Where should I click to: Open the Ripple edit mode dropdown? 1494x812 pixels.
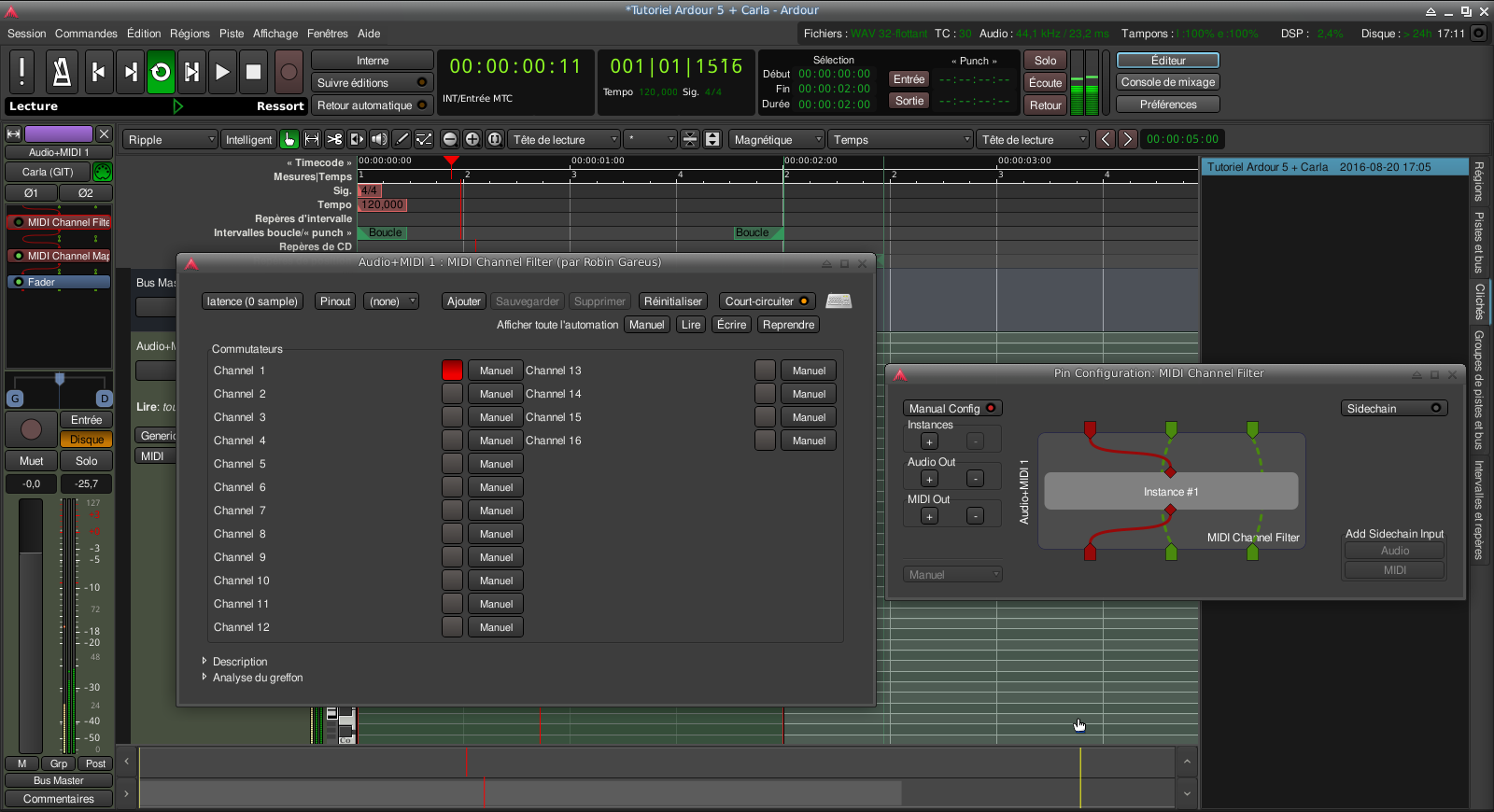tap(170, 139)
